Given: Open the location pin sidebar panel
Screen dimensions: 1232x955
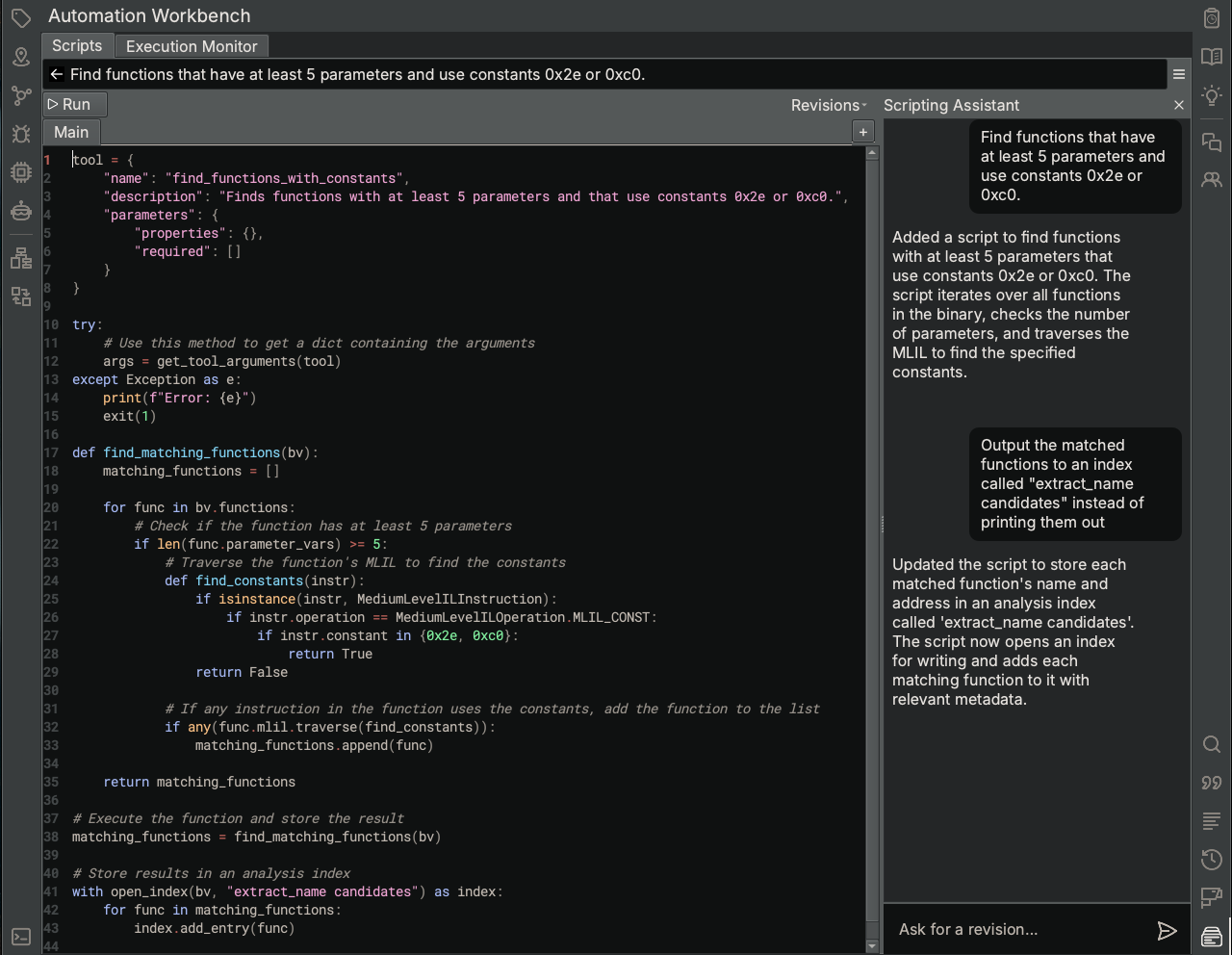Looking at the screenshot, I should 21,57.
